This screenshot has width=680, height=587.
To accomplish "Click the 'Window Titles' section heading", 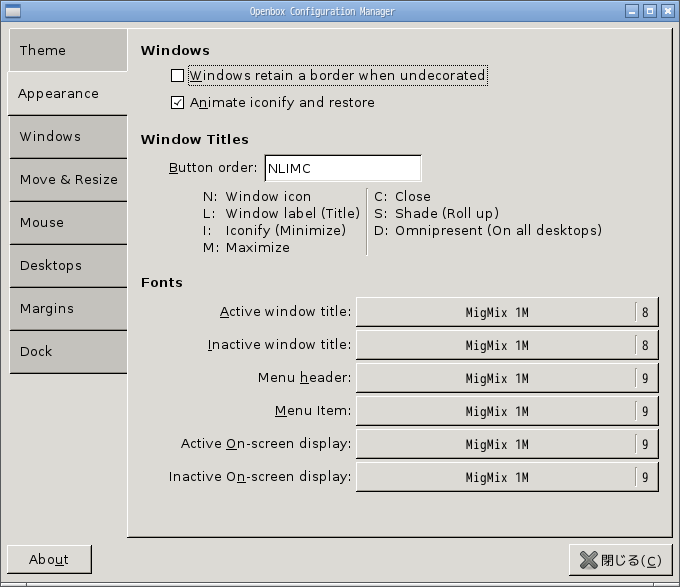I will (194, 139).
